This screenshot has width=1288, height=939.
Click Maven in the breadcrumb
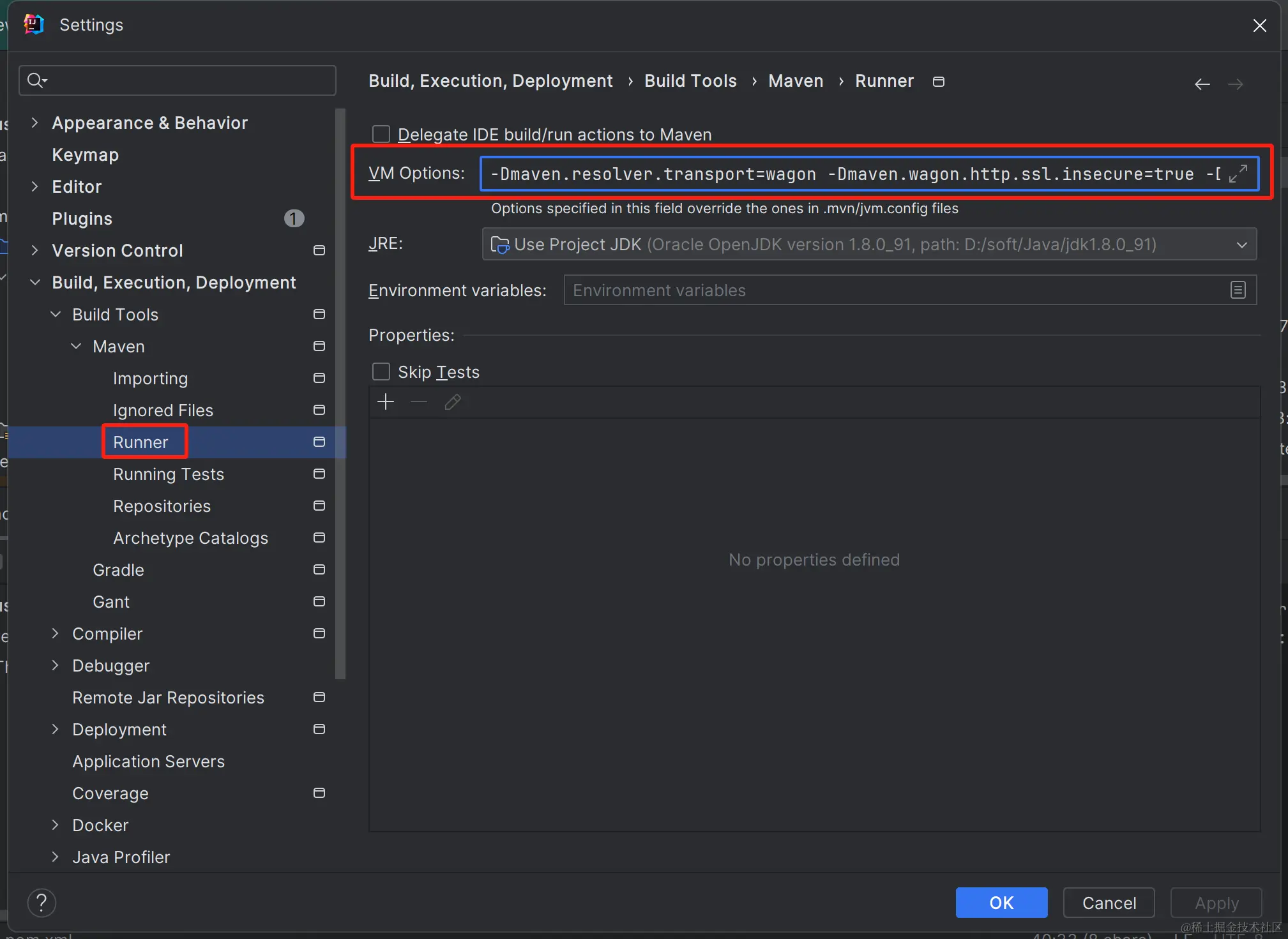click(796, 81)
